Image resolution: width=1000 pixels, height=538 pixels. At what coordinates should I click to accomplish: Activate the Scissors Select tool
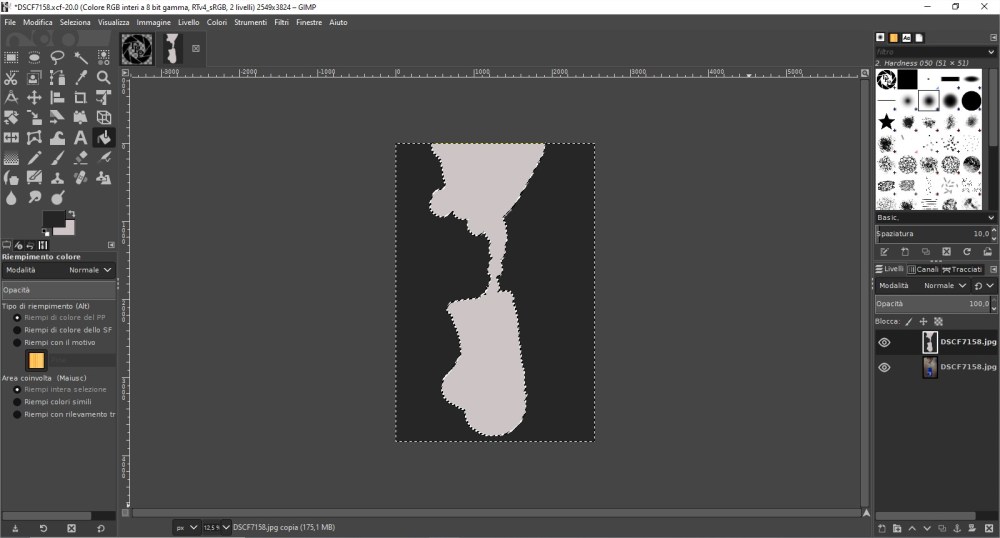11,77
